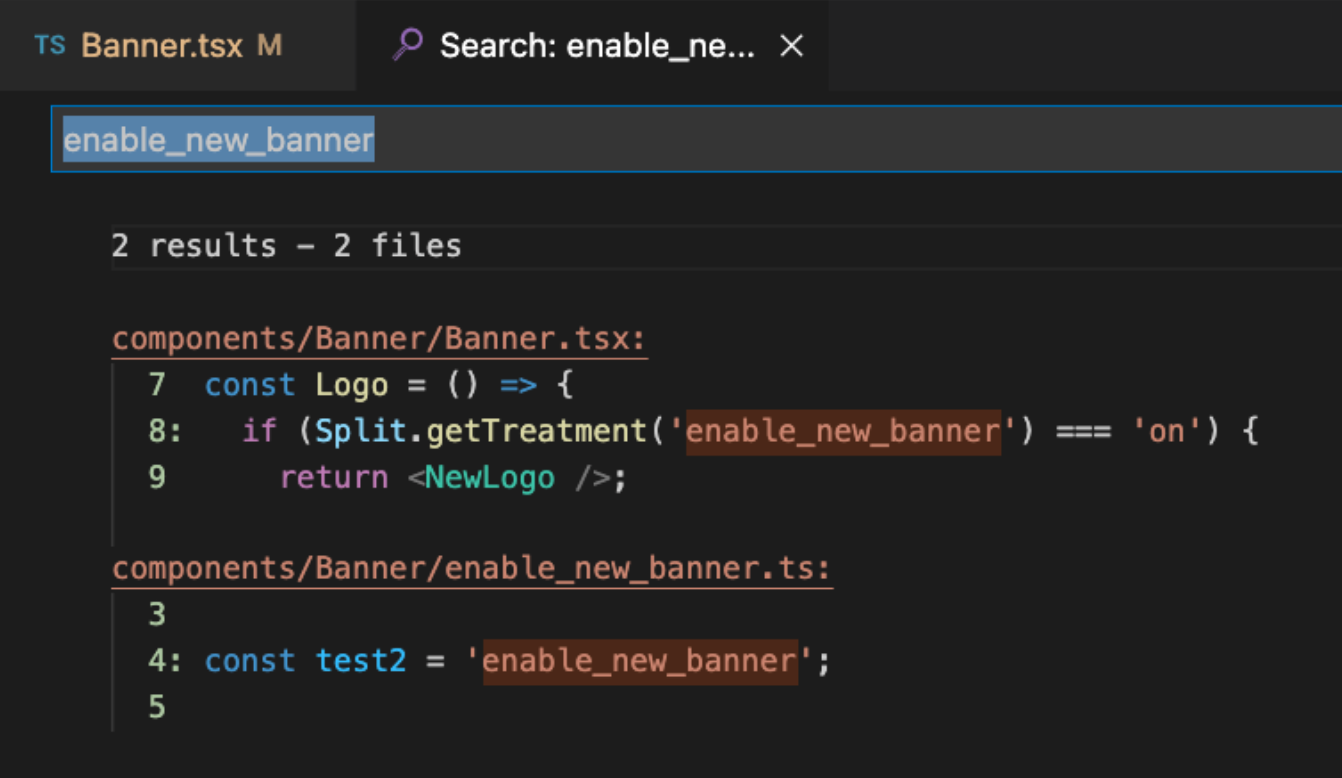Close the Search editor tab
The height and width of the screenshot is (778, 1342).
point(791,46)
